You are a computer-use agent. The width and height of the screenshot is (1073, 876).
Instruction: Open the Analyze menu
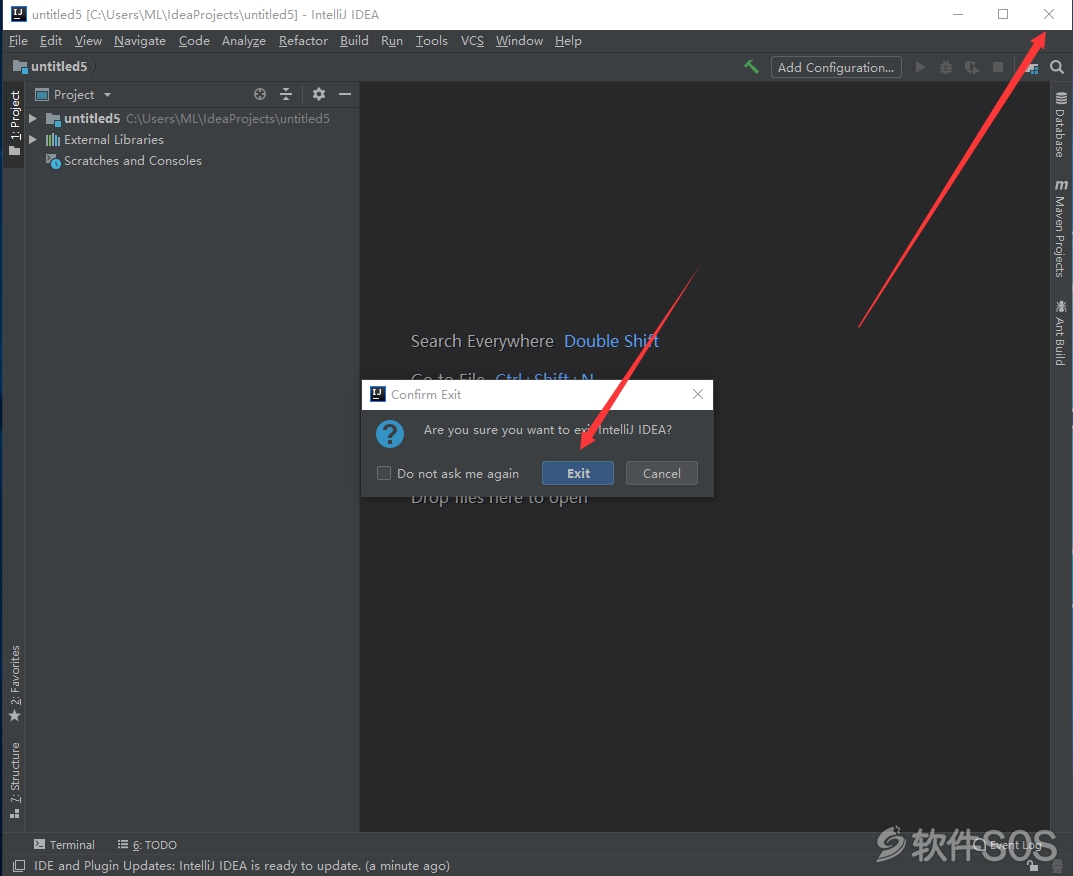[x=244, y=41]
